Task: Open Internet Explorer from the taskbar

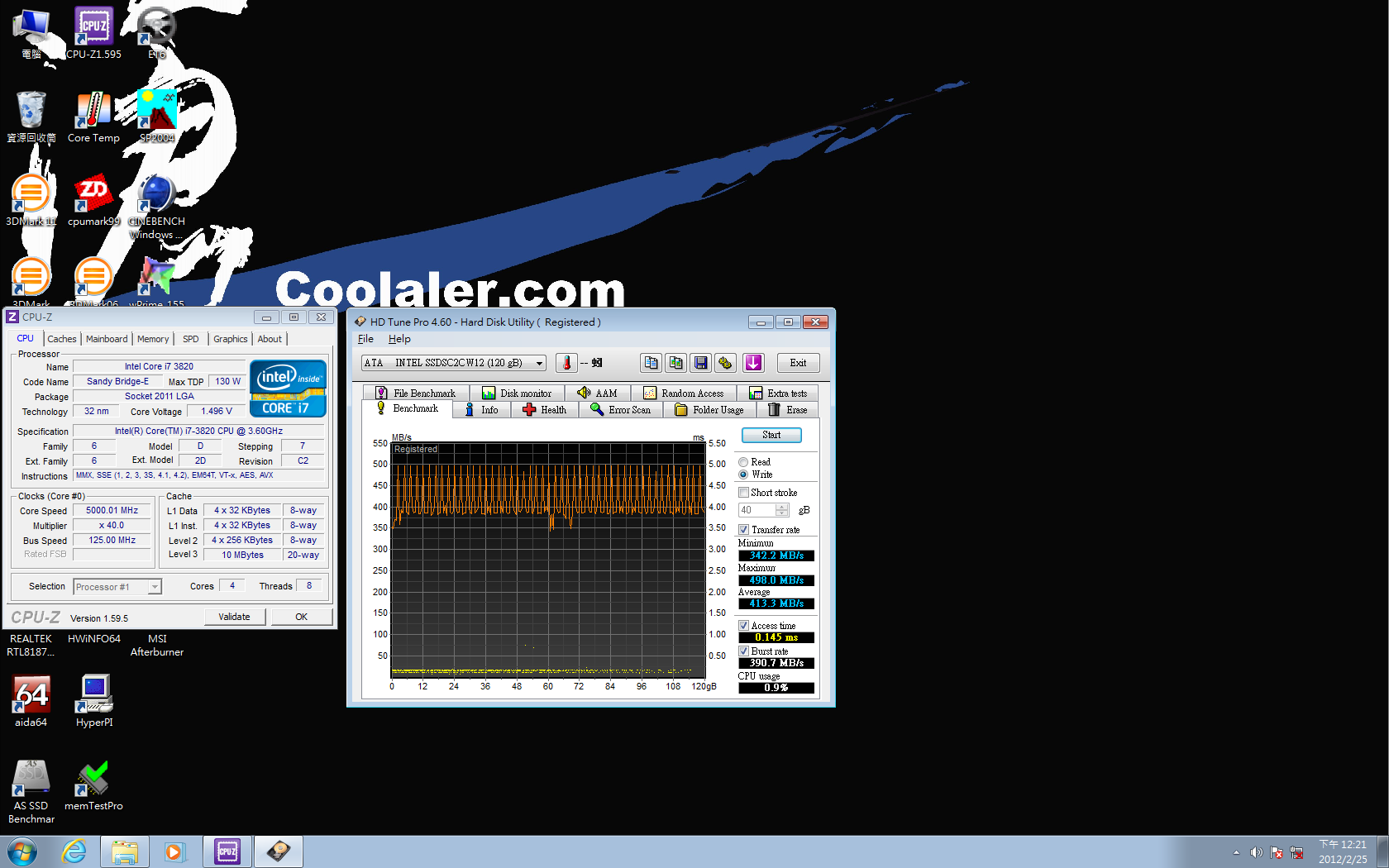Action: click(x=74, y=851)
